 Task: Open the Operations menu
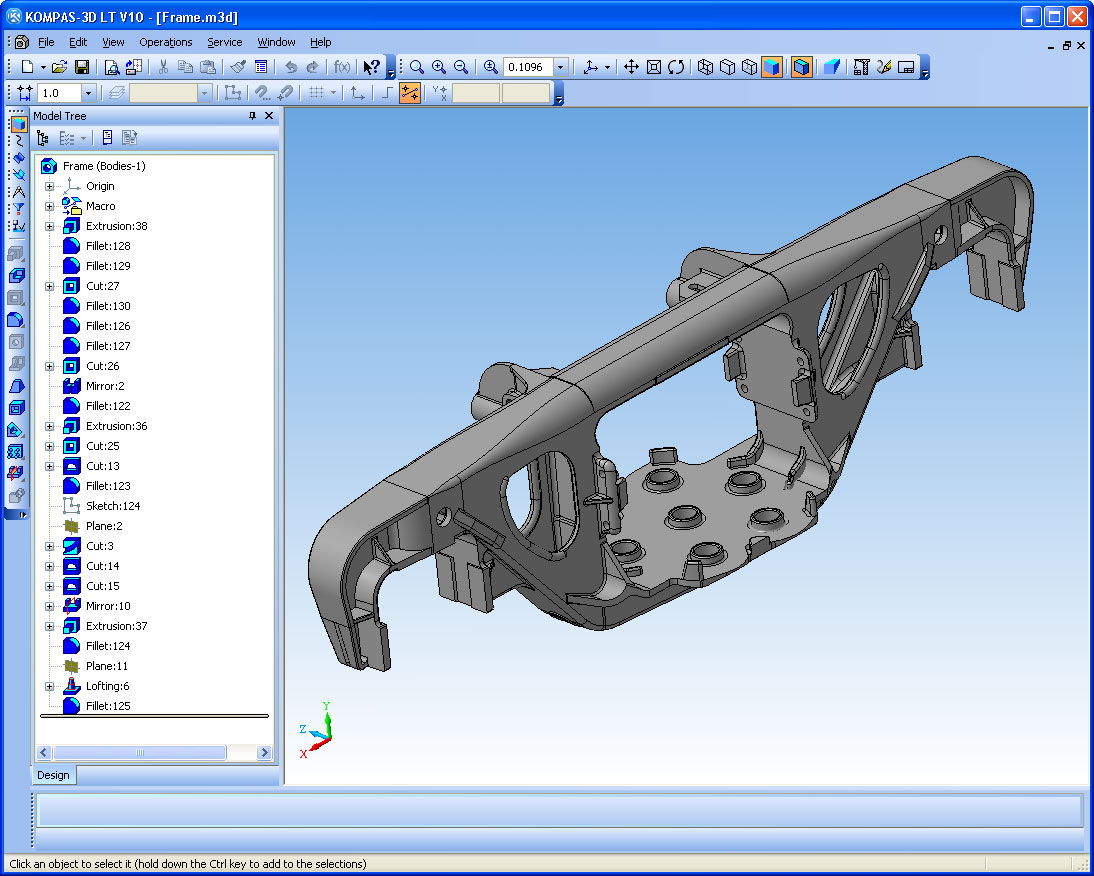[x=165, y=42]
